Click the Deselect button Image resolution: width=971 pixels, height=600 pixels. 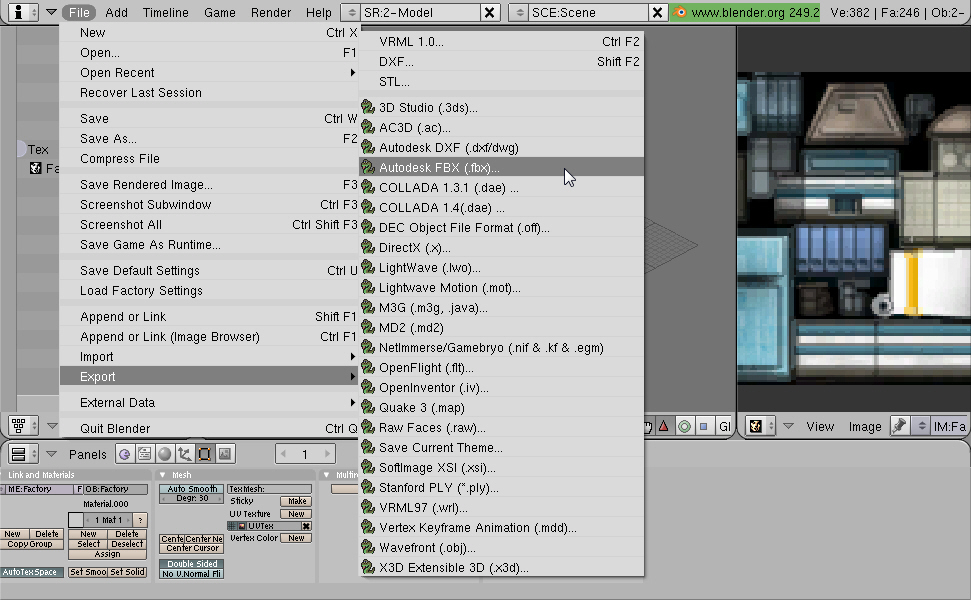[128, 544]
